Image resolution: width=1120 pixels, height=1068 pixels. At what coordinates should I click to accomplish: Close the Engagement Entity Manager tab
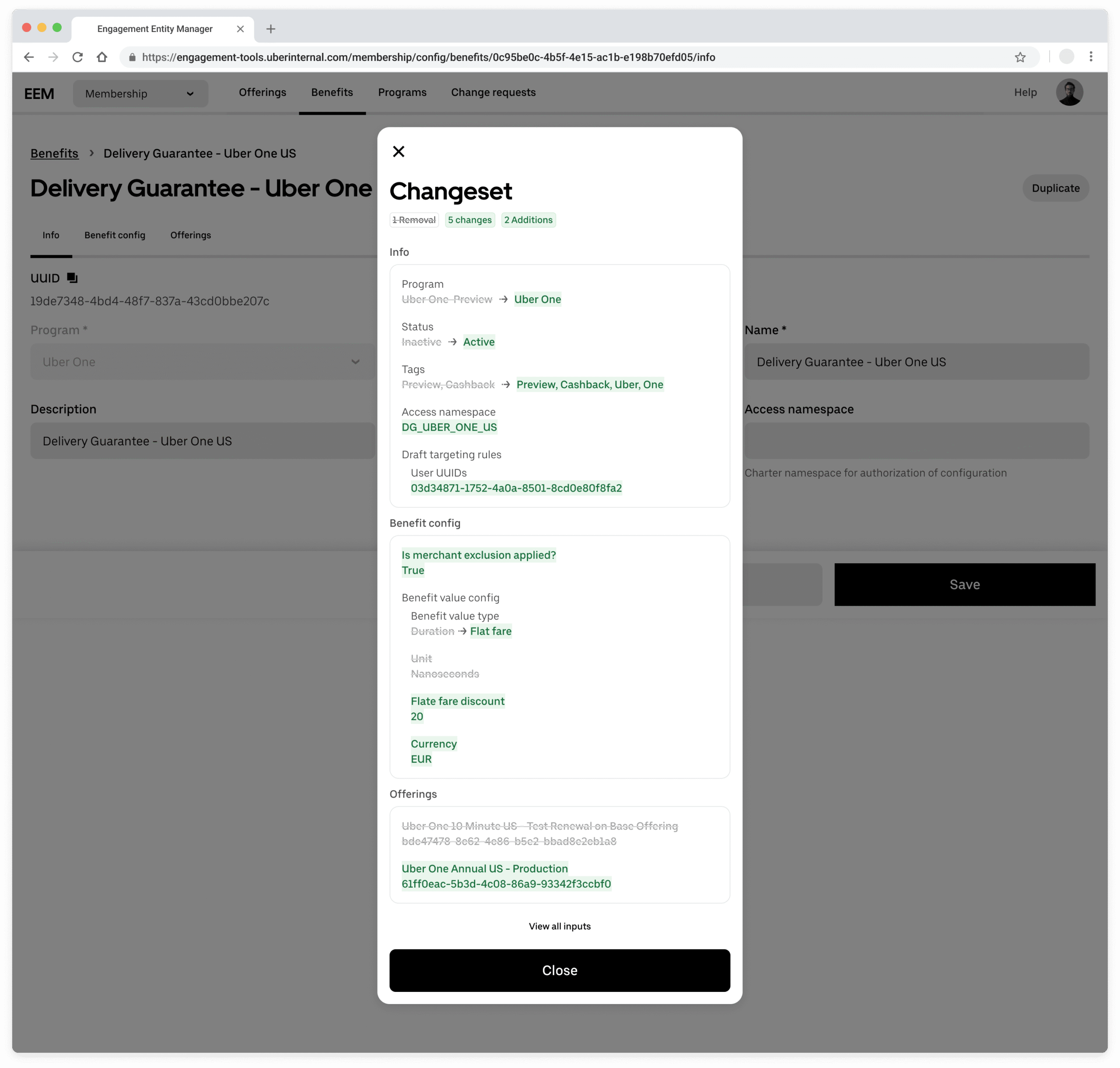(240, 29)
